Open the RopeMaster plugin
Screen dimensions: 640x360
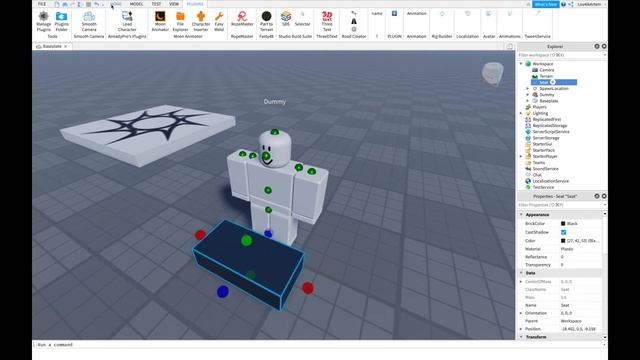(242, 19)
